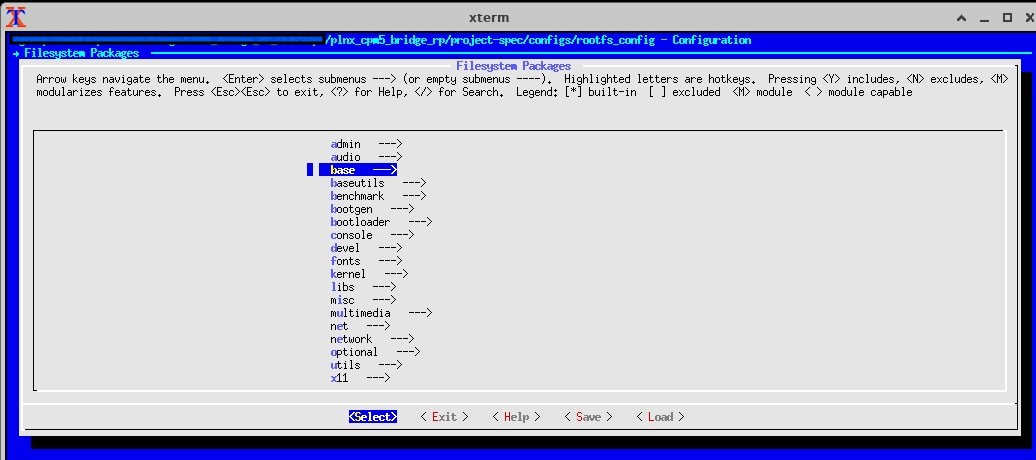1036x460 pixels.
Task: Open the fonts submenu
Action: tap(345, 261)
